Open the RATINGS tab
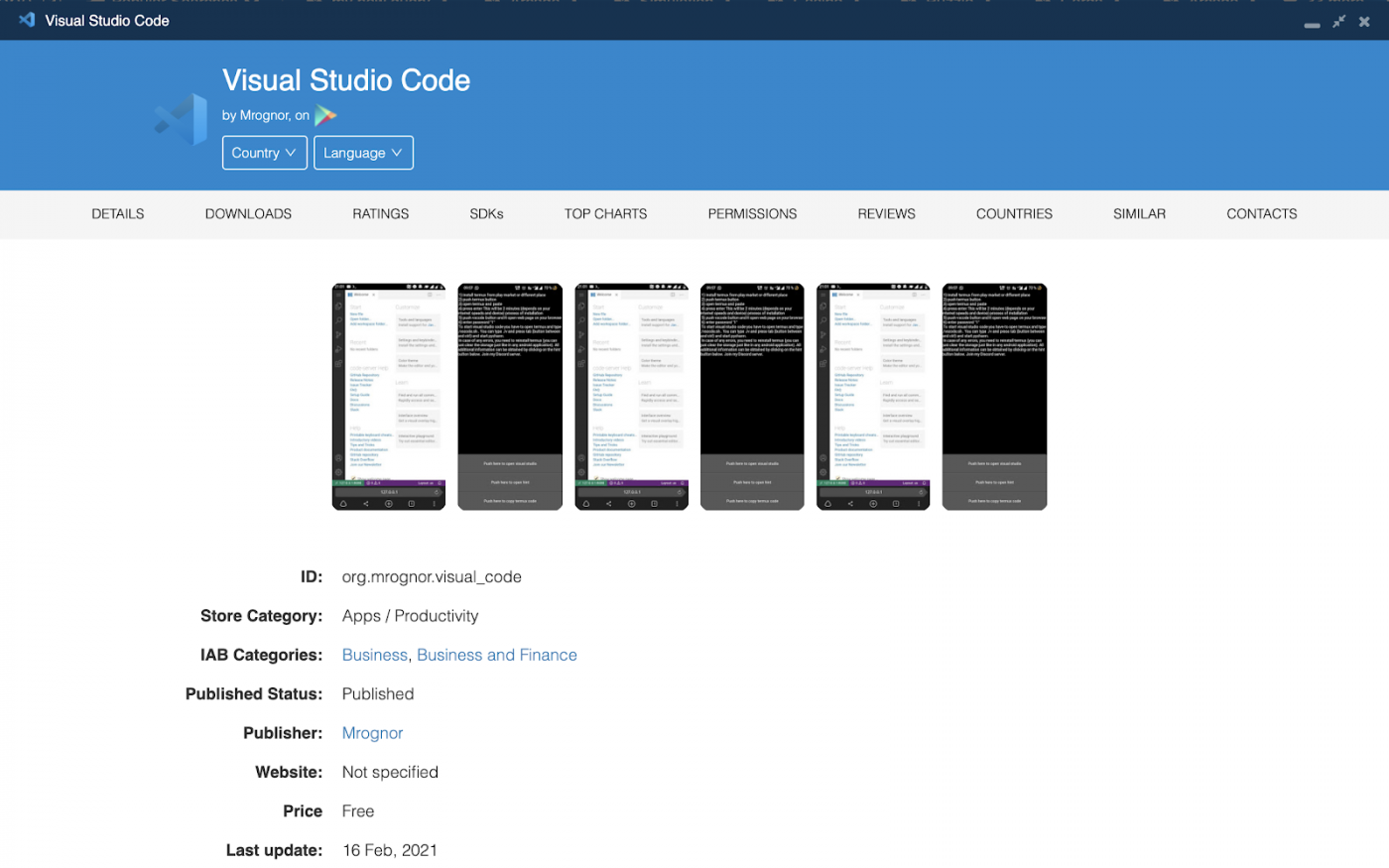Viewport: 1389px width, 868px height. click(x=380, y=213)
